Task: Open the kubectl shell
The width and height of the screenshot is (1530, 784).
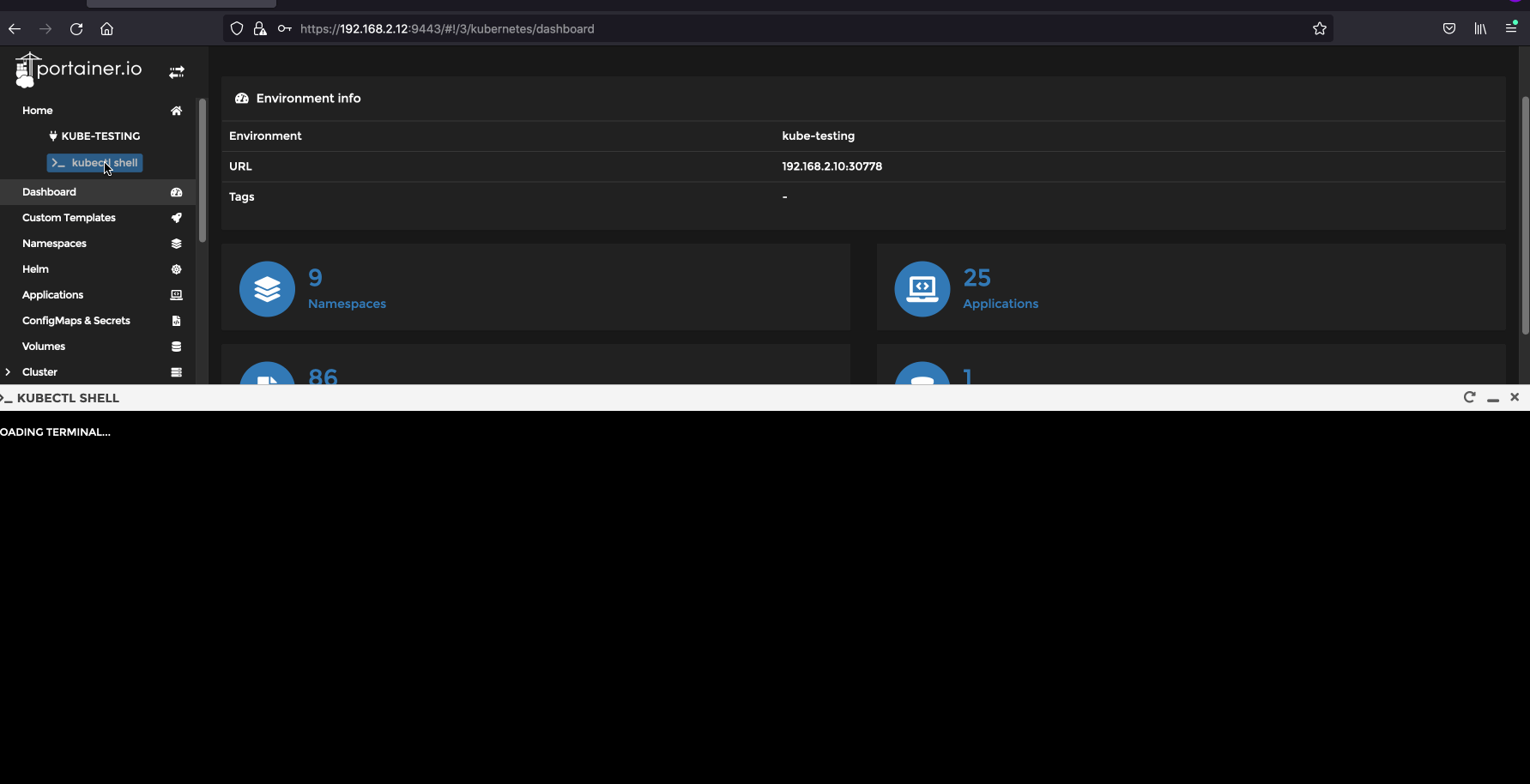Action: point(94,163)
